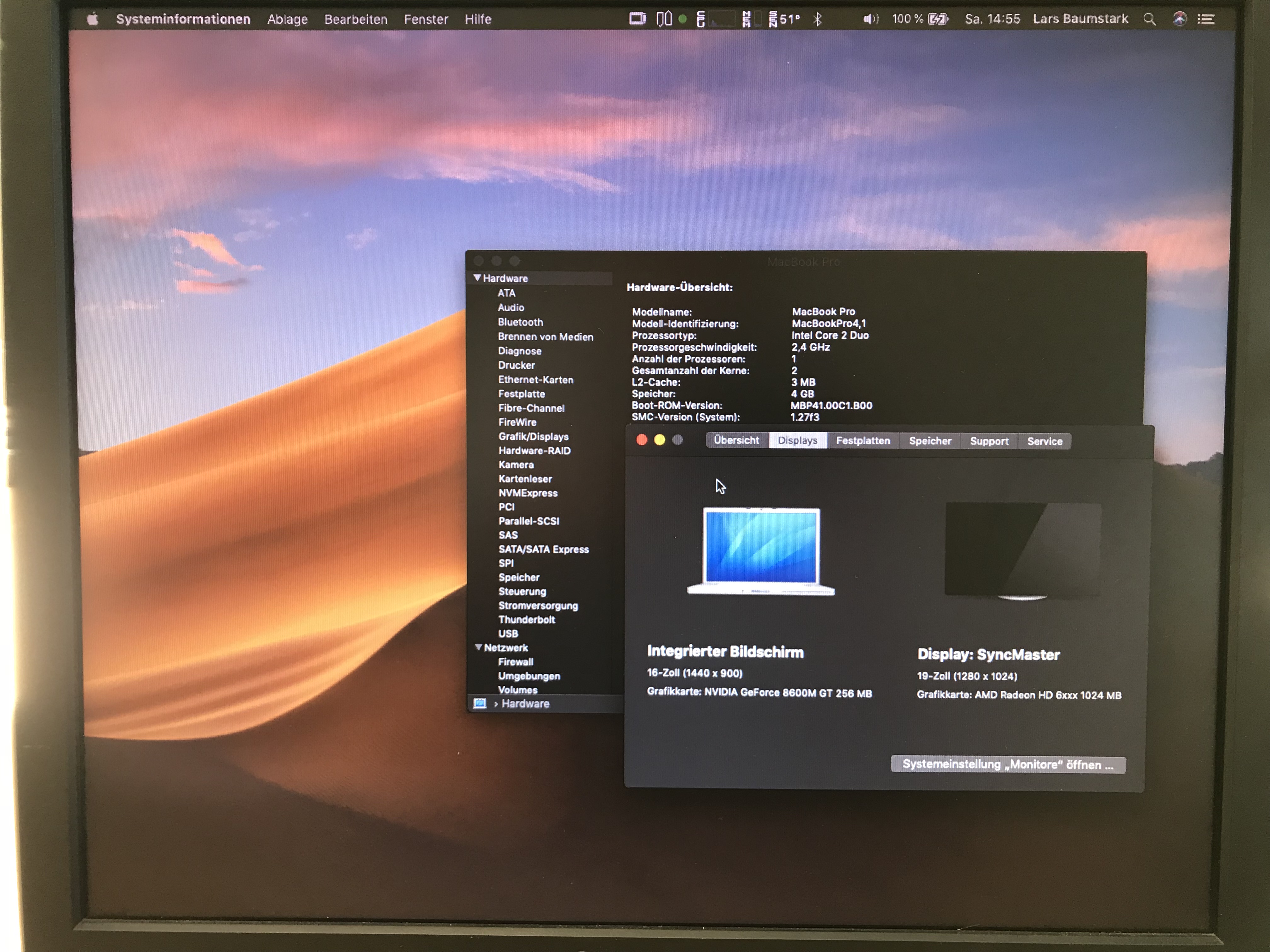Select Ethernet-Karten in the sidebar
This screenshot has height=952, width=1270.
[x=536, y=379]
